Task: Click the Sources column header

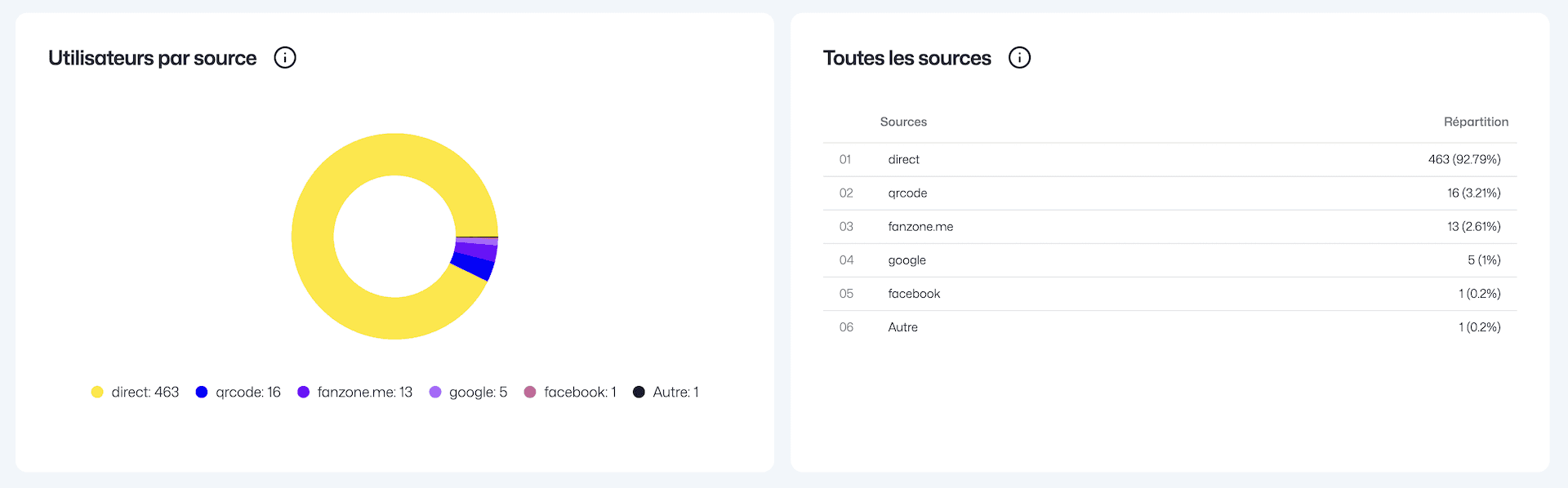Action: pyautogui.click(x=903, y=121)
